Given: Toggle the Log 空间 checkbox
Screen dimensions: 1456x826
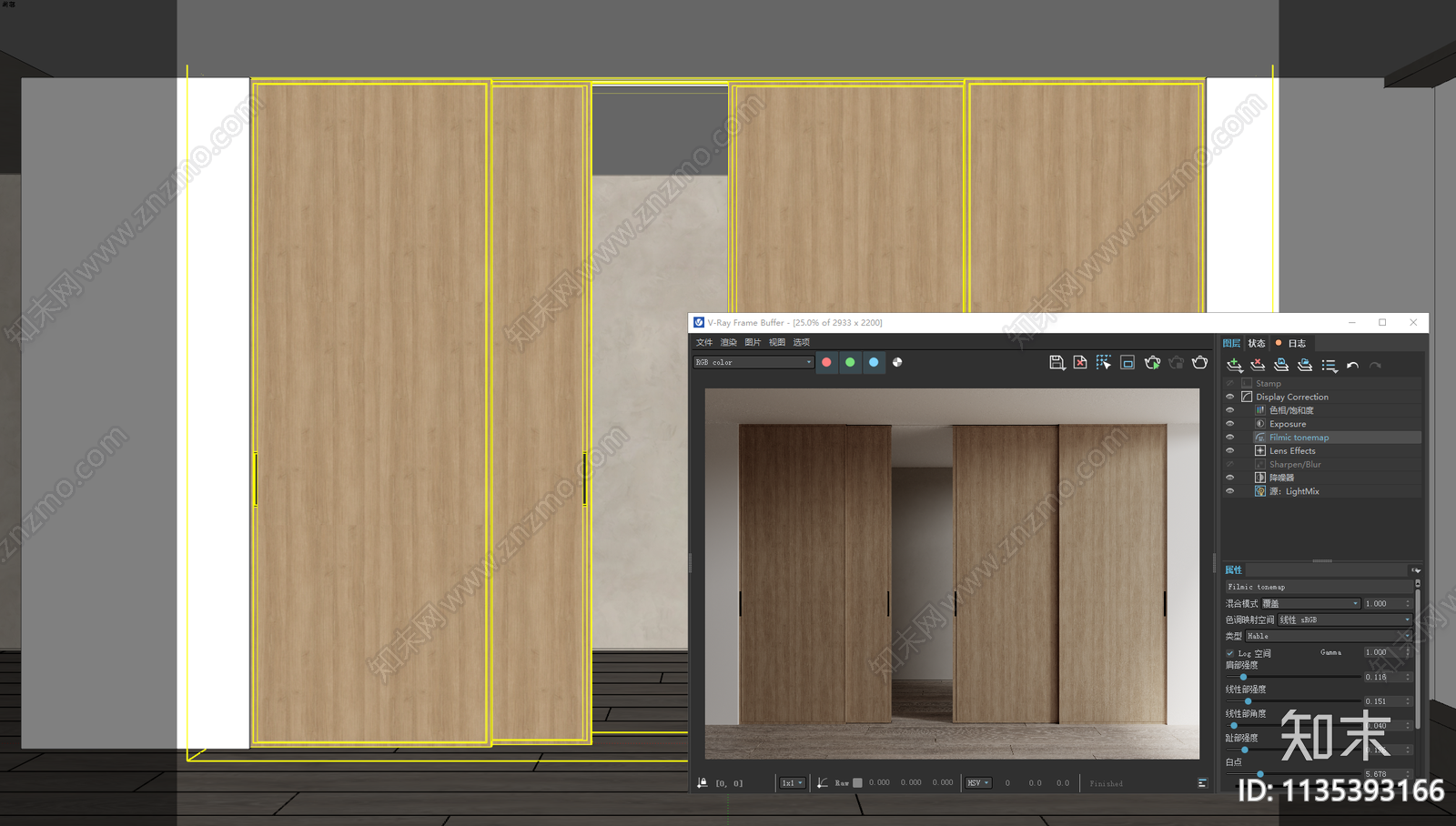Looking at the screenshot, I should [1230, 653].
